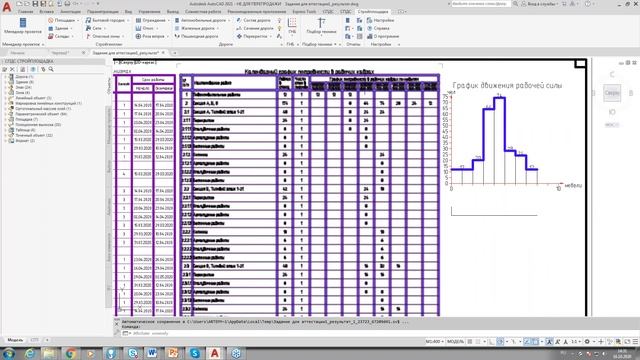Image resolution: width=640 pixels, height=360 pixels.
Task: Open the Настройки settings tool
Action: tap(380, 20)
